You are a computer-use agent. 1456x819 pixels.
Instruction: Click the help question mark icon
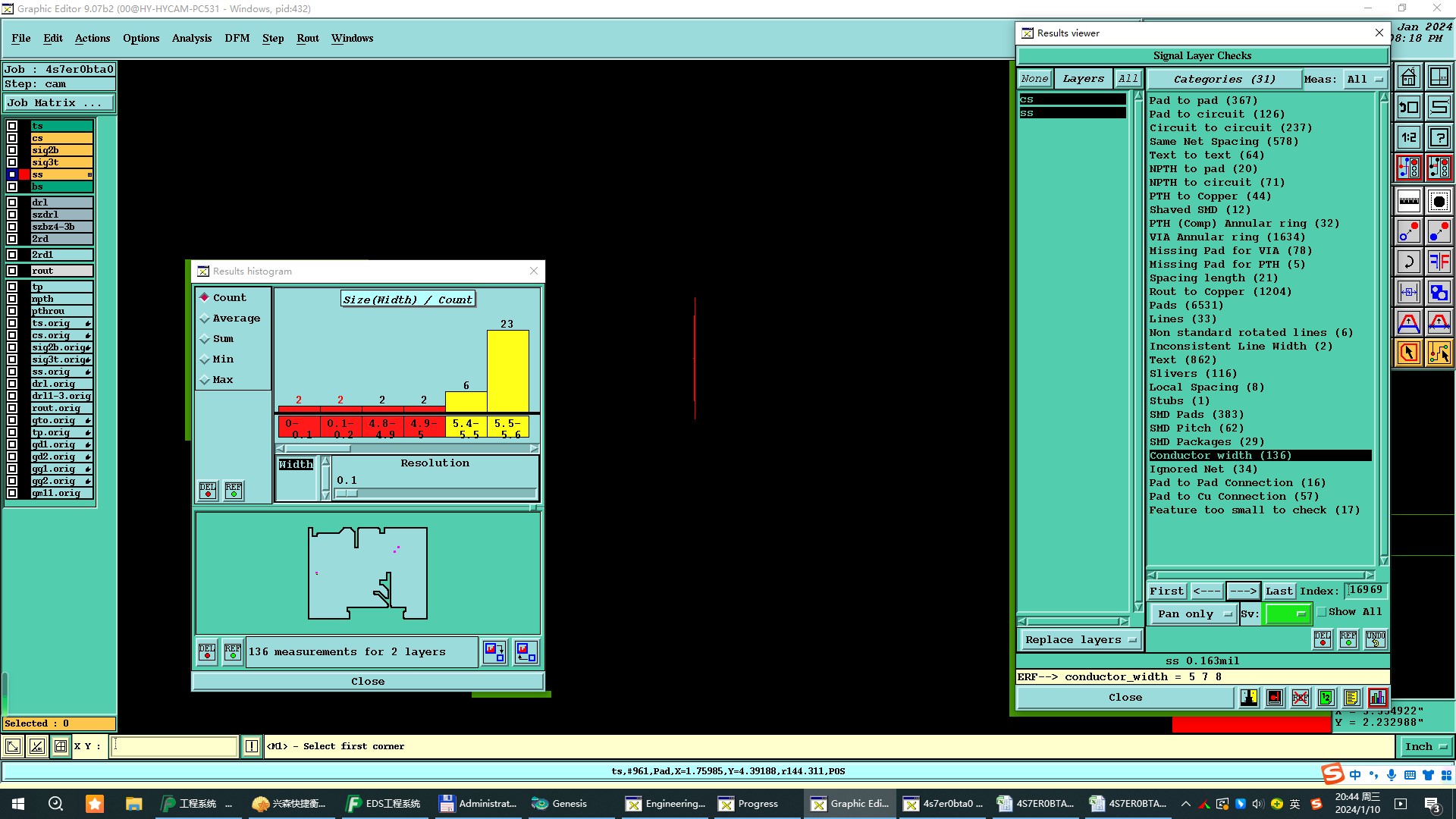[1439, 137]
